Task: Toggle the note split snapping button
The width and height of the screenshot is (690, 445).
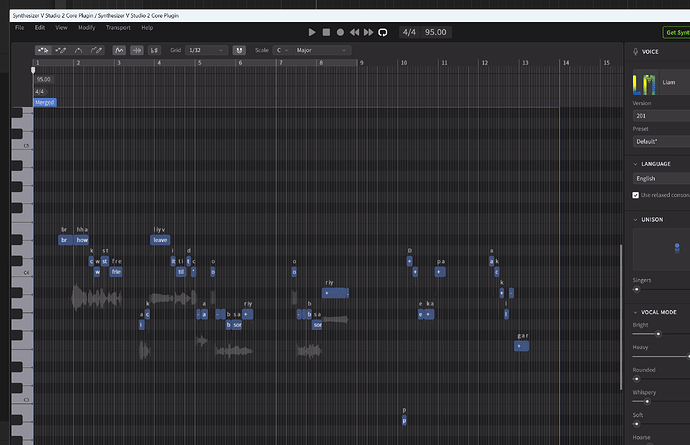Action: [137, 51]
